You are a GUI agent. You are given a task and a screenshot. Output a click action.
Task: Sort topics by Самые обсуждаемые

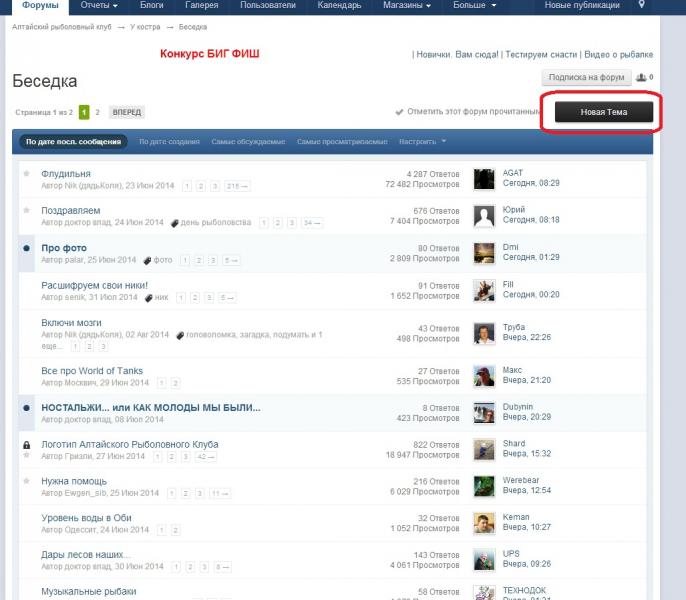pyautogui.click(x=248, y=142)
